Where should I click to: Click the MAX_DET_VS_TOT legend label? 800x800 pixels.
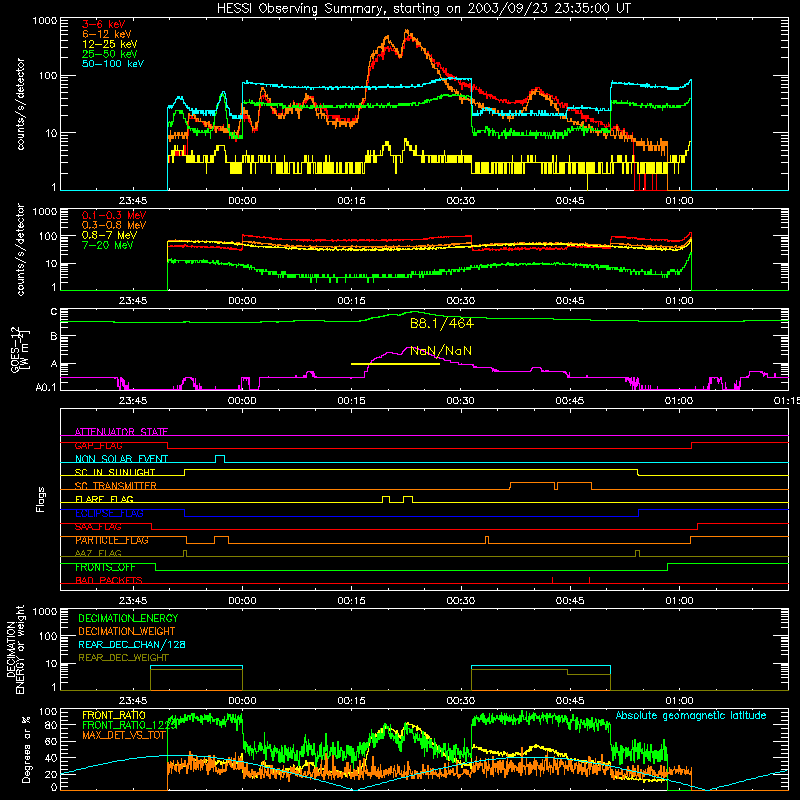(x=124, y=736)
